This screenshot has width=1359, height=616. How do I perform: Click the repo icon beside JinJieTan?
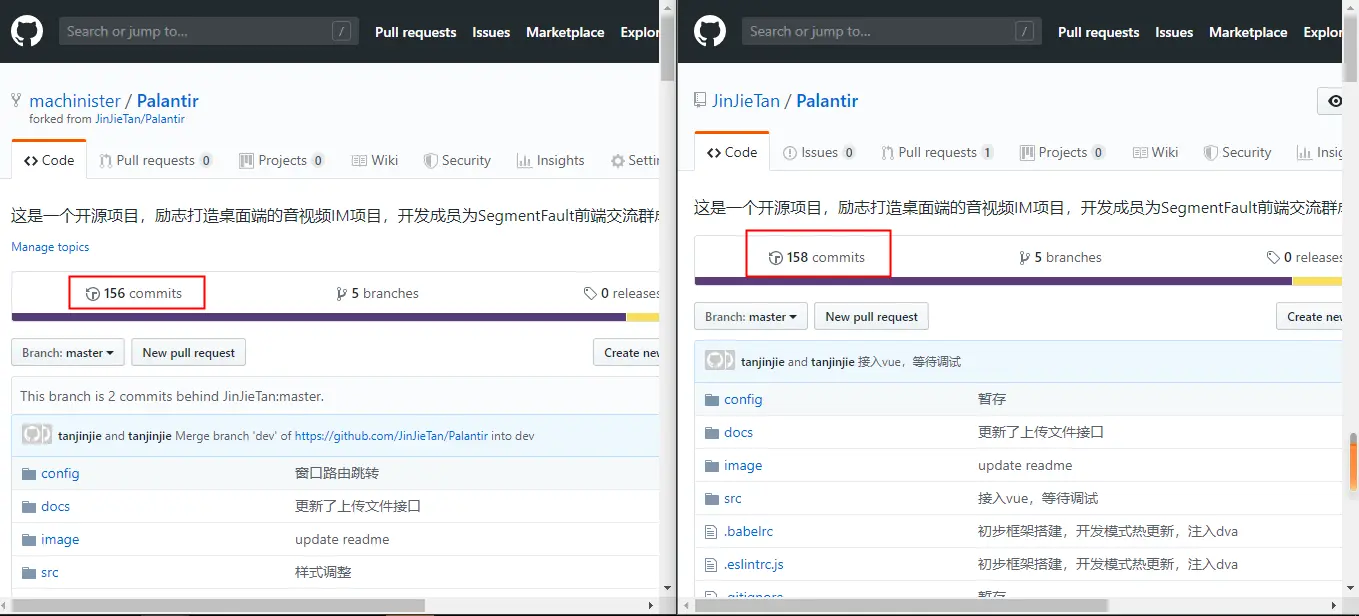pos(700,100)
